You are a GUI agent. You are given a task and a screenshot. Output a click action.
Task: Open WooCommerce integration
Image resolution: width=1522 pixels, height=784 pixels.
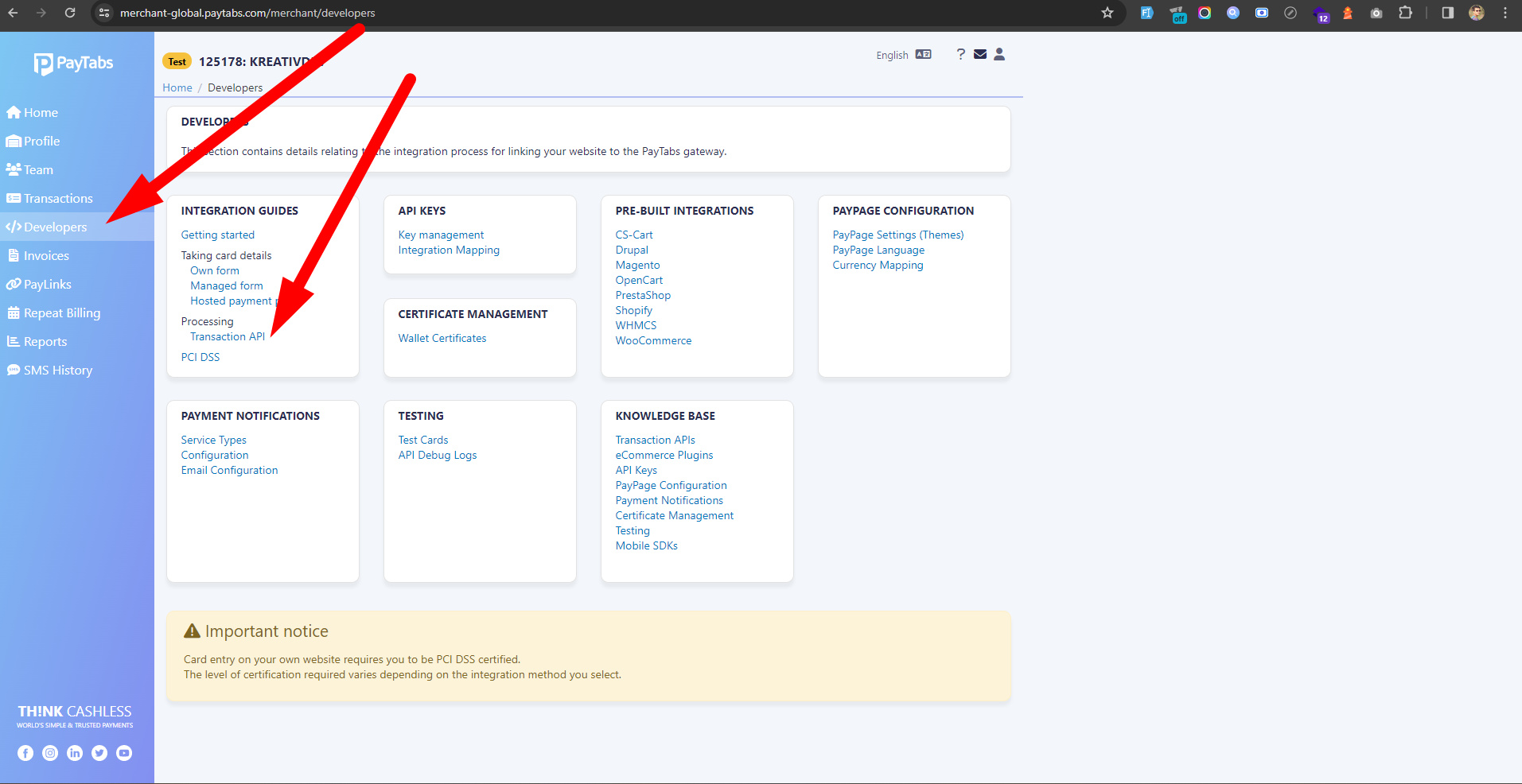pos(653,340)
